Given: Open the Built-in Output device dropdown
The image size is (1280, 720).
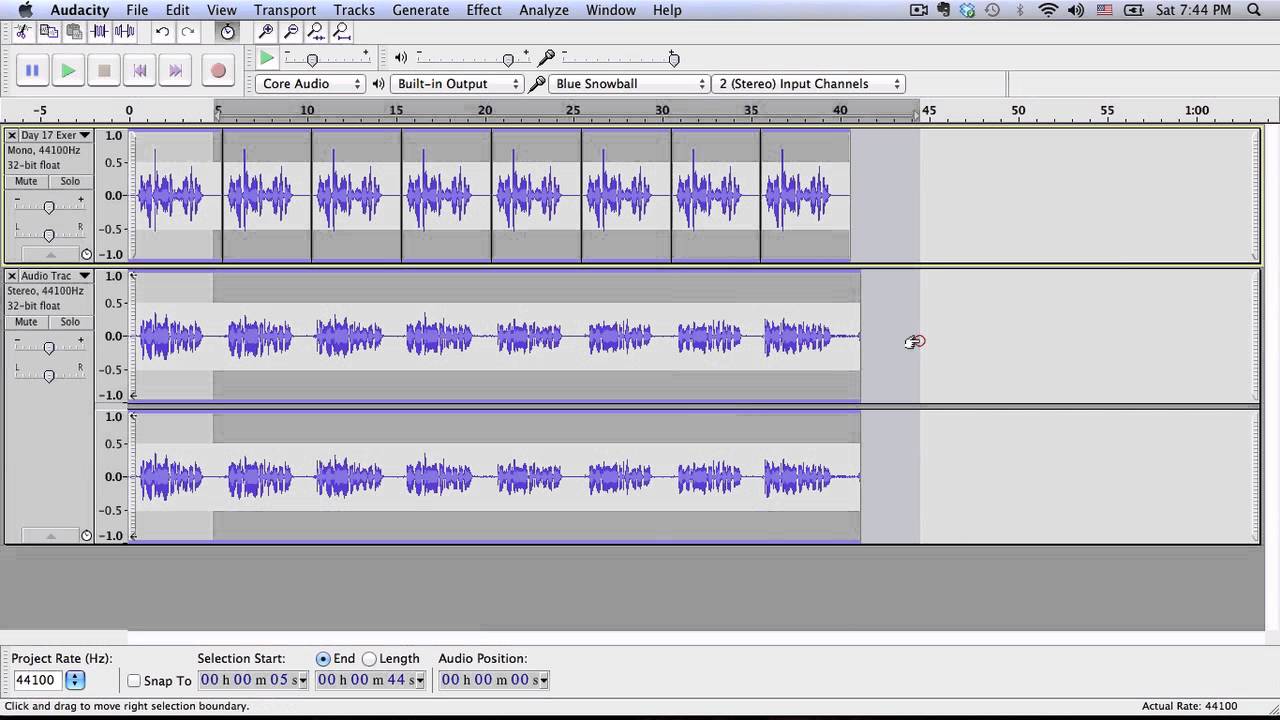Looking at the screenshot, I should (x=457, y=84).
